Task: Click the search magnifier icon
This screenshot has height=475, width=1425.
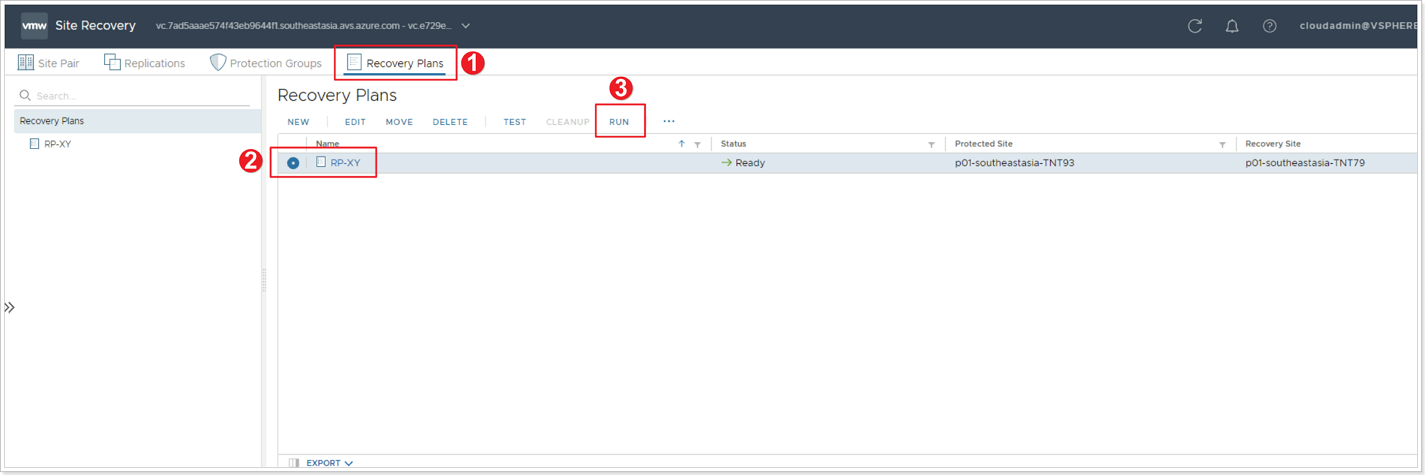Action: pos(26,96)
